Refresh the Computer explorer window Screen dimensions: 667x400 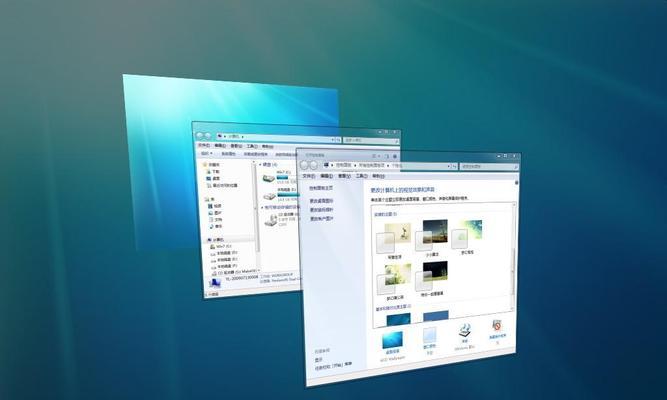click(338, 140)
